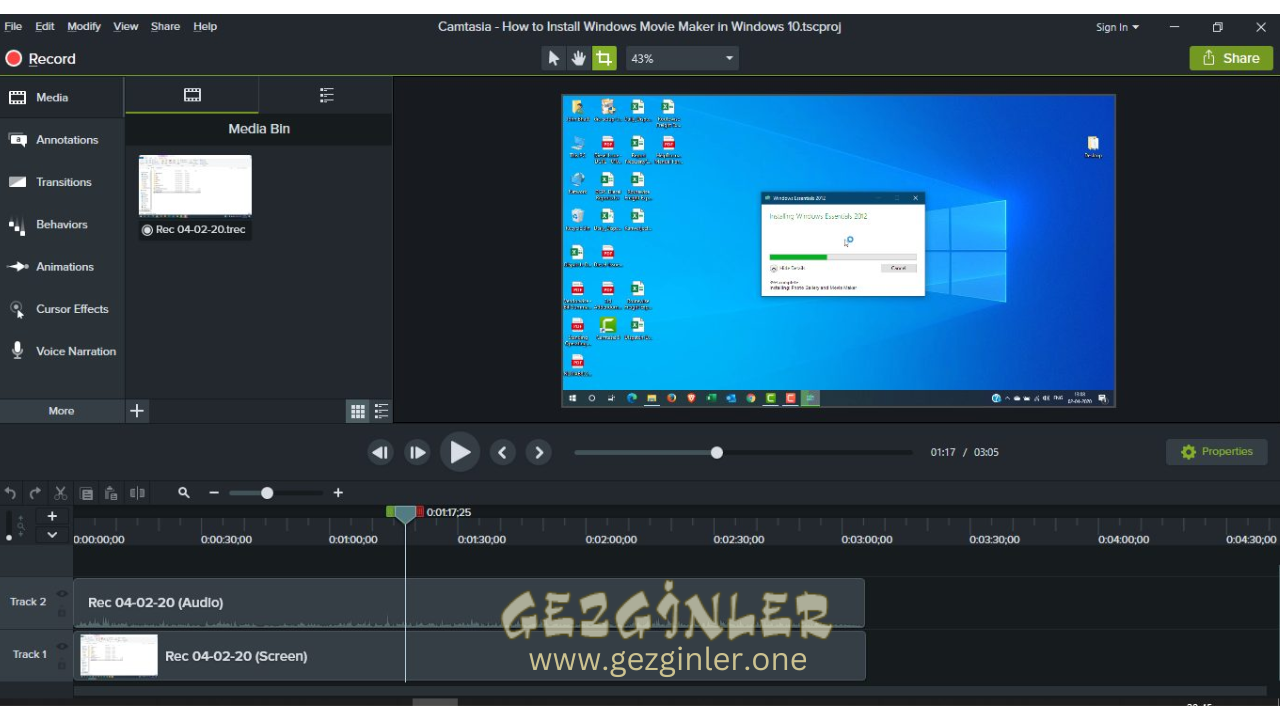Click the plus Import Media icon
The height and width of the screenshot is (720, 1280).
137,411
